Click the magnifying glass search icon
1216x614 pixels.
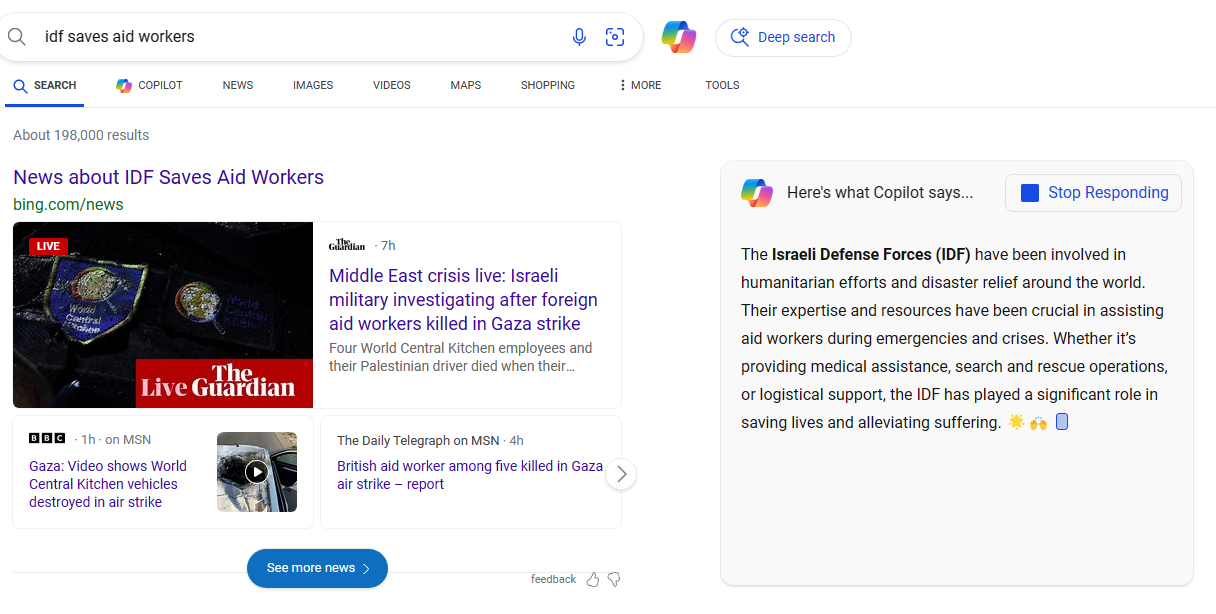tap(17, 37)
